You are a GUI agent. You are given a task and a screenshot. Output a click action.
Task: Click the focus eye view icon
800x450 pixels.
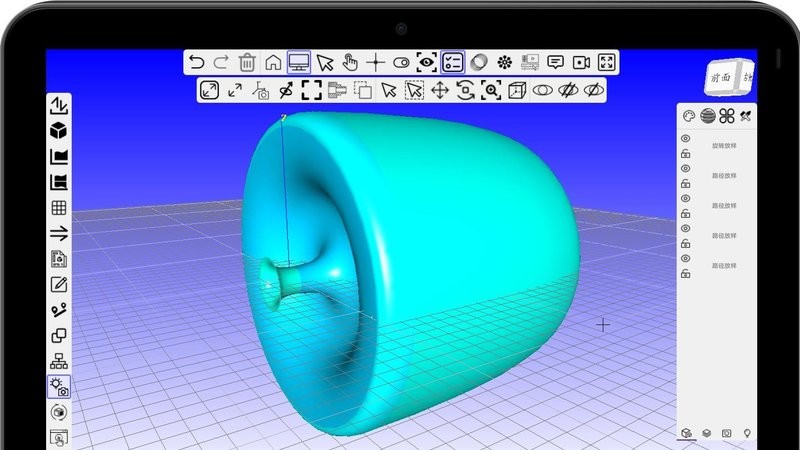click(427, 62)
